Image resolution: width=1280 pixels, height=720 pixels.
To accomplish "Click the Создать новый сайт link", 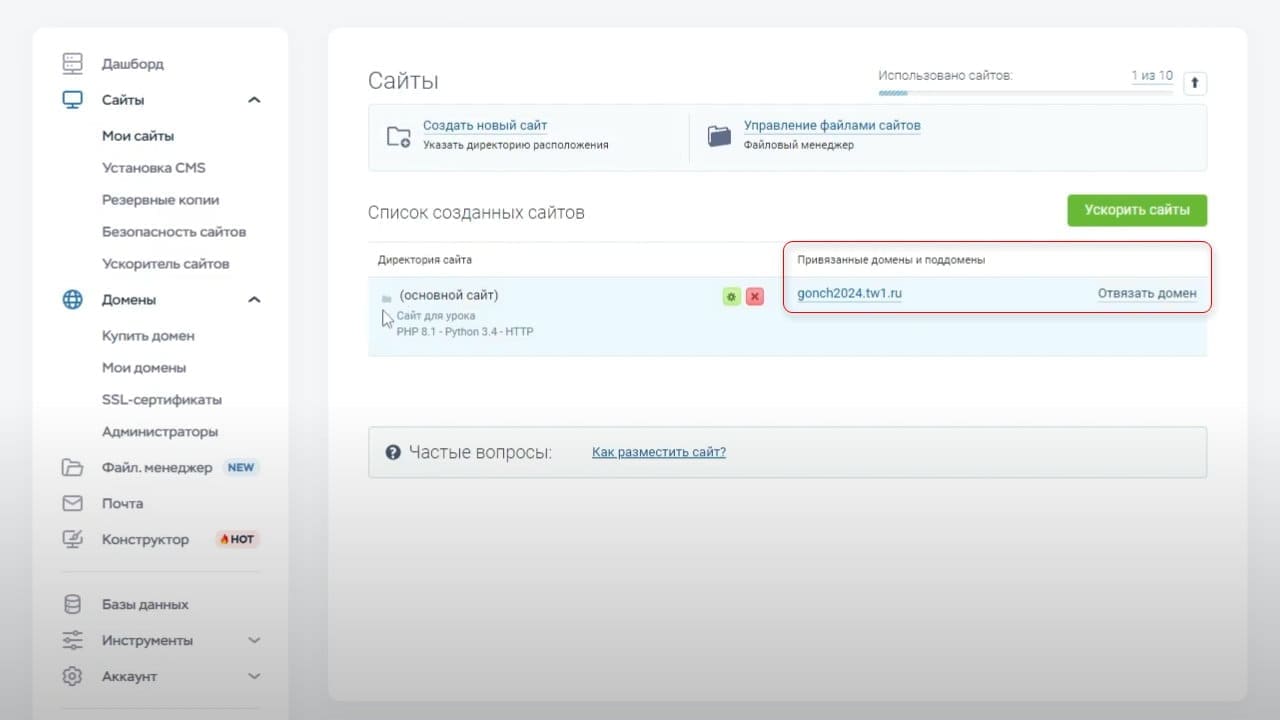I will click(x=485, y=126).
